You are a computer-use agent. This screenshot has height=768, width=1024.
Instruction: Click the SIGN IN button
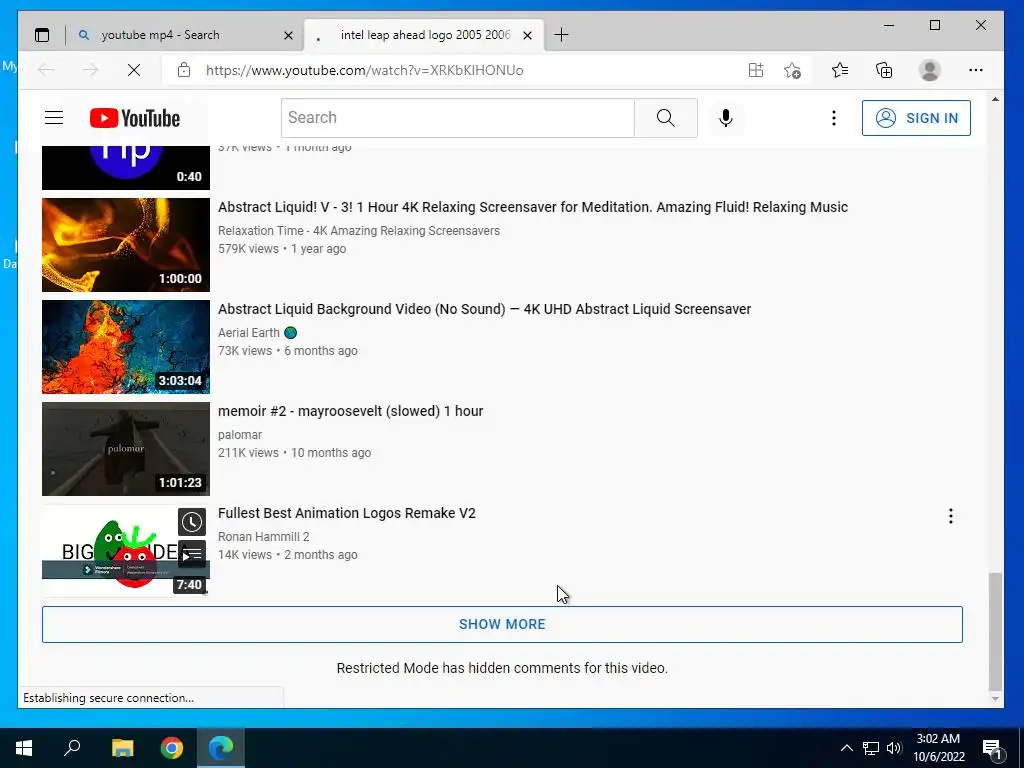tap(916, 118)
